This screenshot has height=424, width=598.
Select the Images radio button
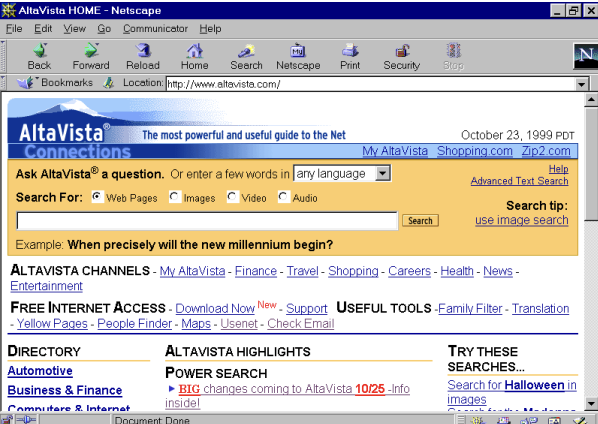tap(175, 197)
